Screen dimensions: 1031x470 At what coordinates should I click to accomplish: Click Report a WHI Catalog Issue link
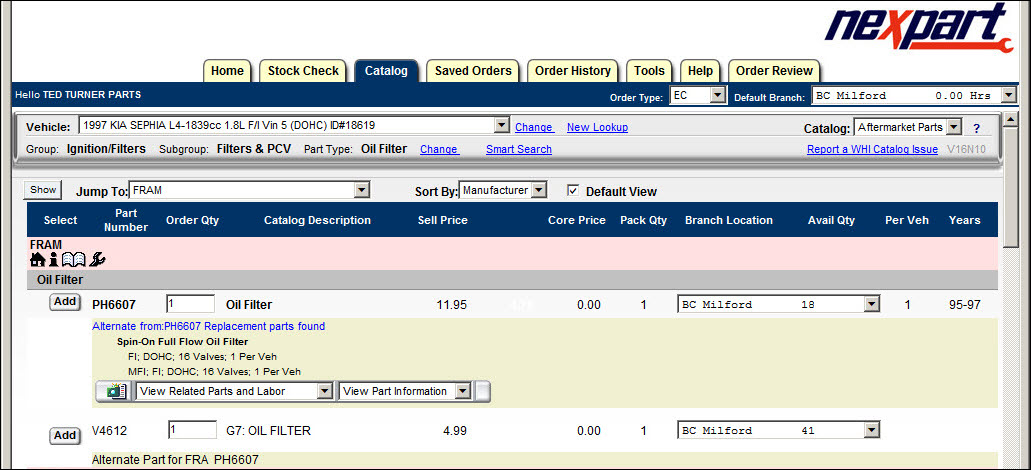click(x=873, y=150)
